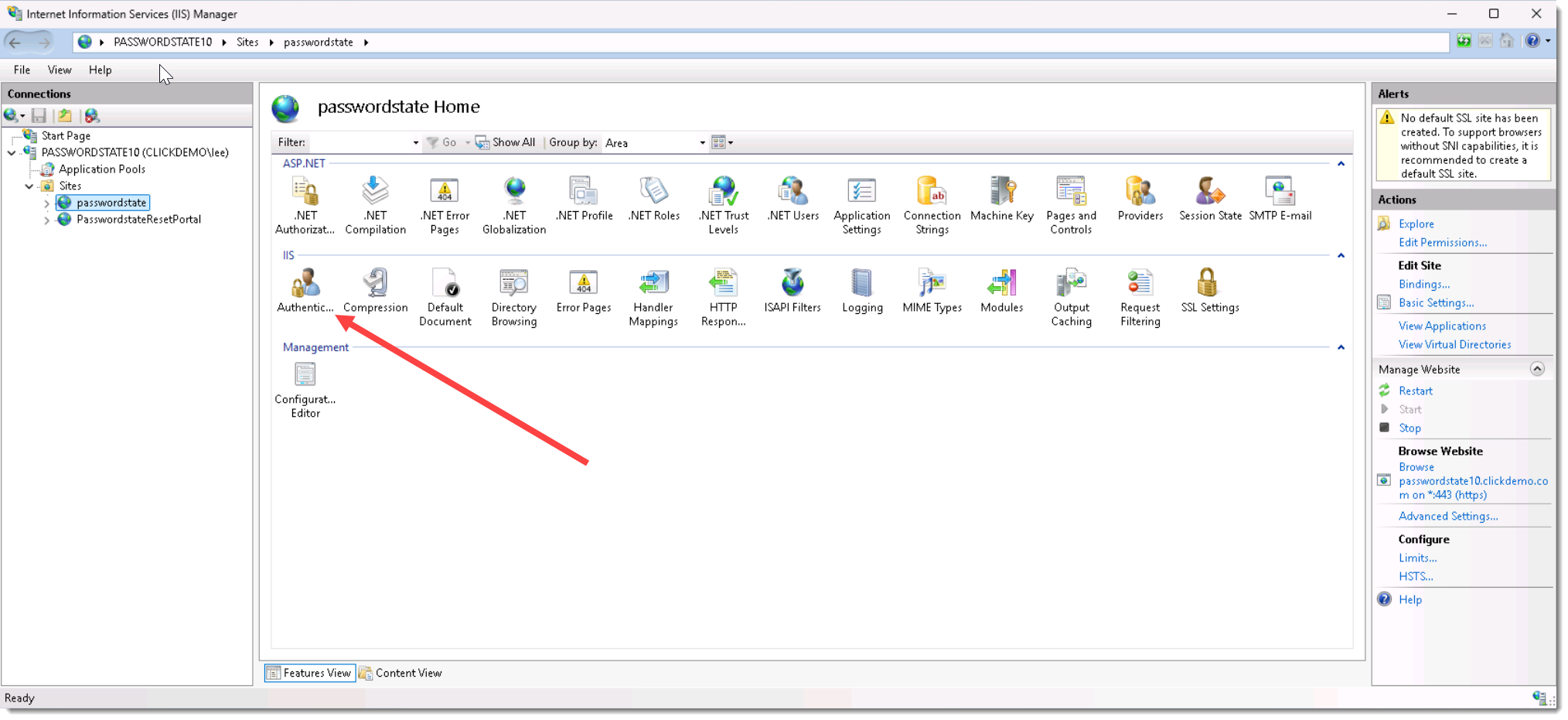
Task: Collapse the Sites tree node
Action: (x=29, y=186)
